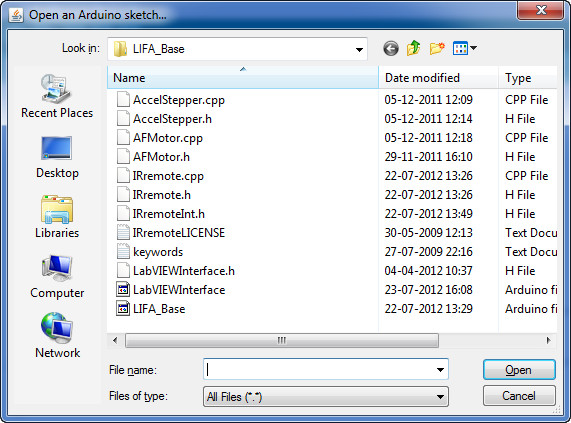Select the AccelStepper.cpp file icon
This screenshot has width=571, height=423.
point(123,99)
